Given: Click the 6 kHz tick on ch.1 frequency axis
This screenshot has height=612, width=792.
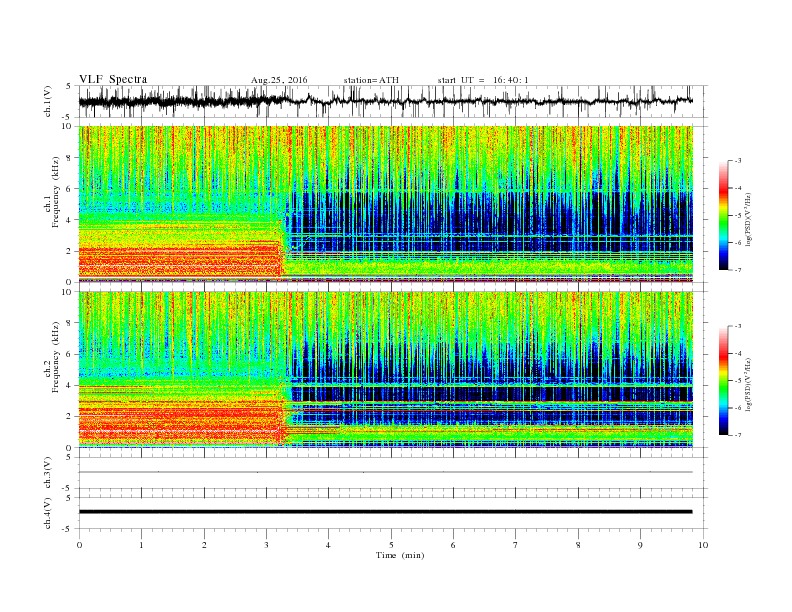Looking at the screenshot, I should pyautogui.click(x=70, y=189).
